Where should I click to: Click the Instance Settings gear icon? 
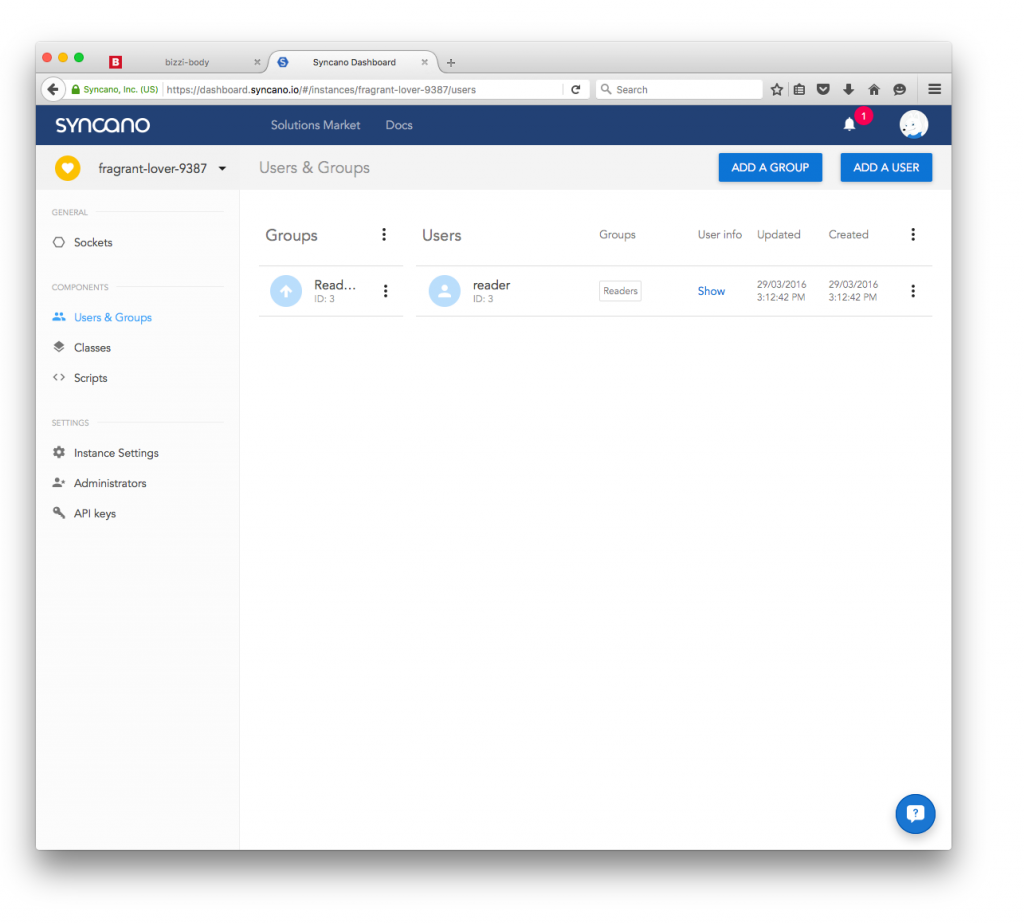point(59,452)
